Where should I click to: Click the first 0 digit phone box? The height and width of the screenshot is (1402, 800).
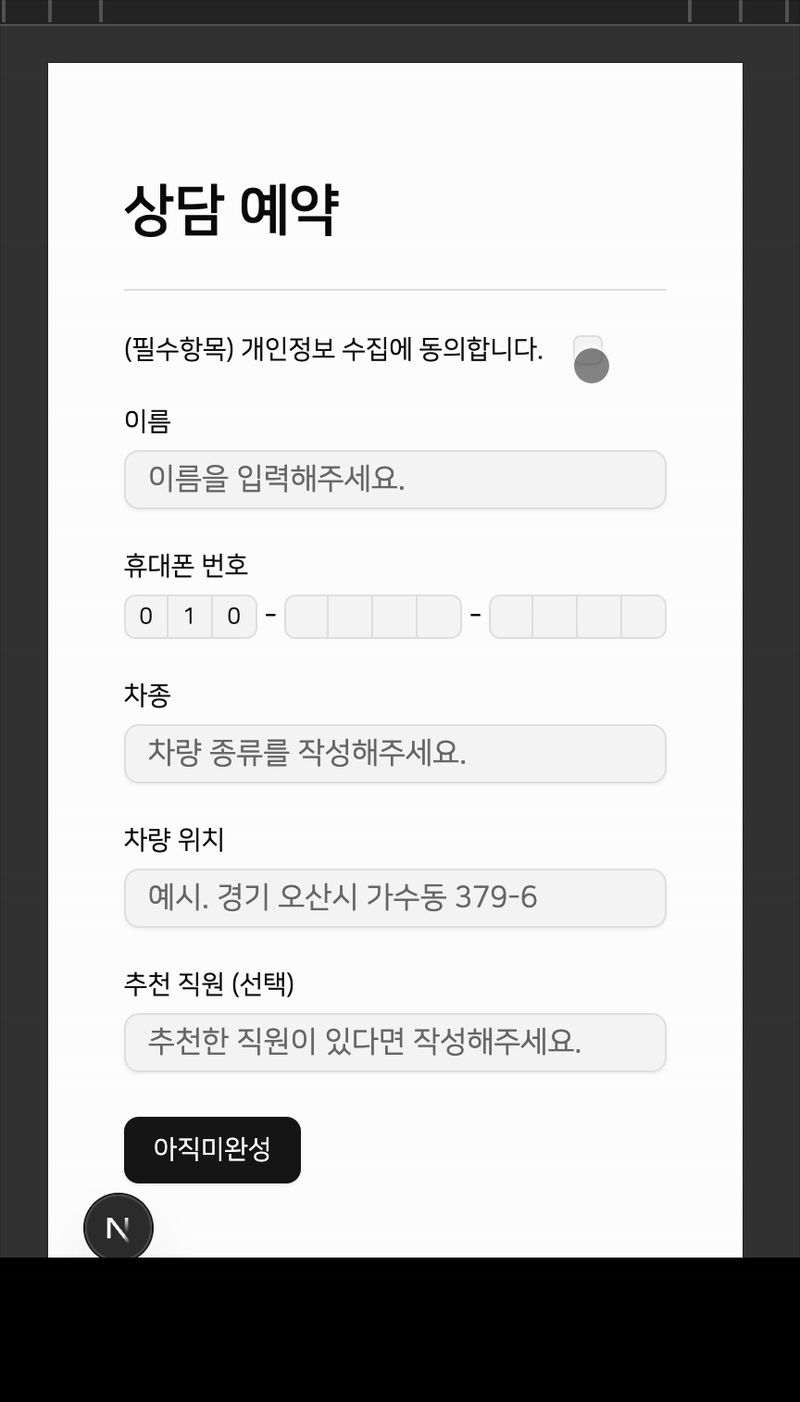click(146, 616)
